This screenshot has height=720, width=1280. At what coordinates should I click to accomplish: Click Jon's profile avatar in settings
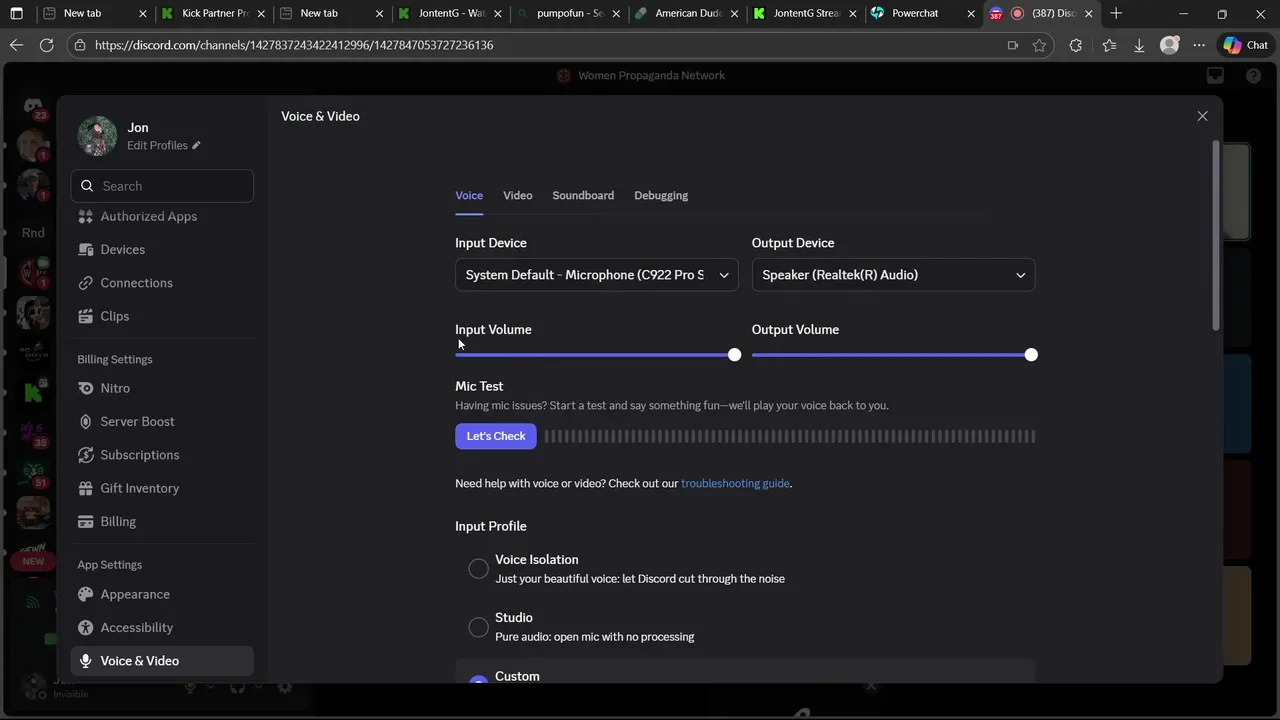[97, 136]
